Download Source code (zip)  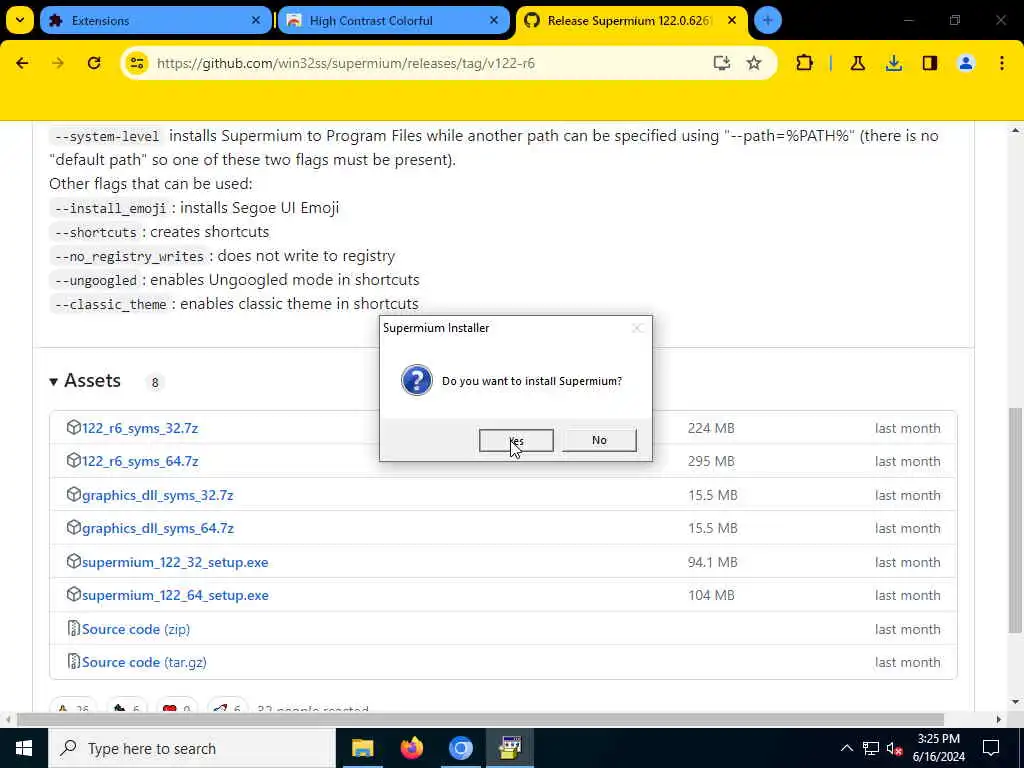pyautogui.click(x=136, y=630)
